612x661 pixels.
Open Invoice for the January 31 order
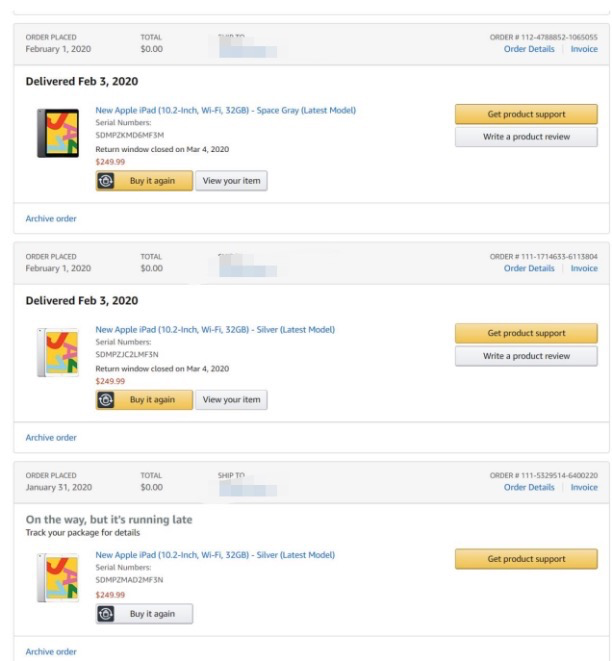584,487
